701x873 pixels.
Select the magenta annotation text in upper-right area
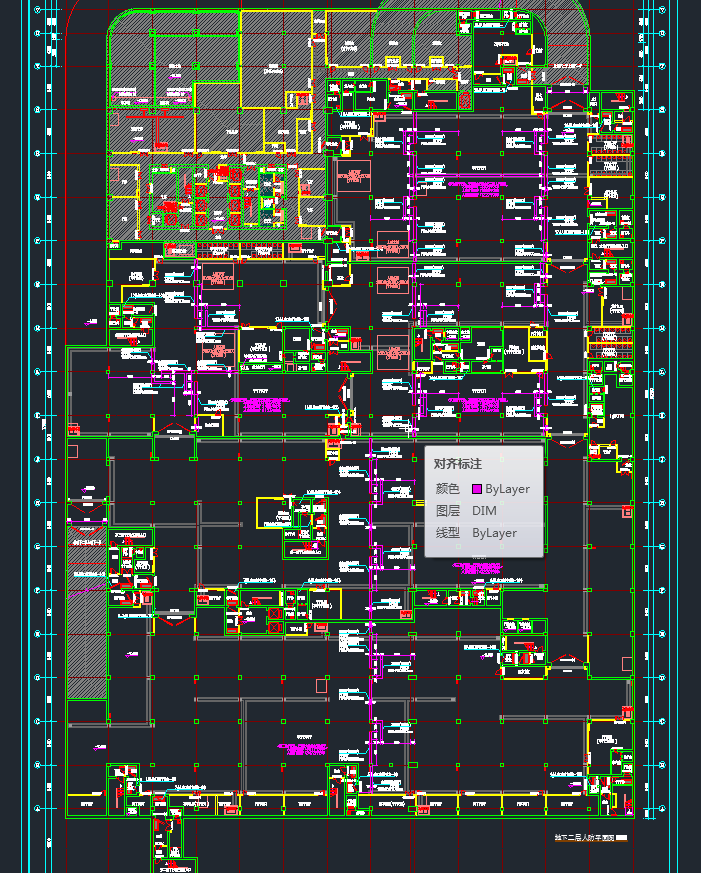coord(475,185)
